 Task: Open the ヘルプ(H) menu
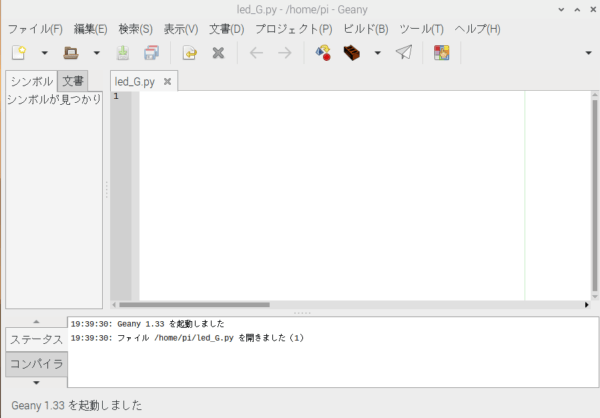pyautogui.click(x=478, y=29)
